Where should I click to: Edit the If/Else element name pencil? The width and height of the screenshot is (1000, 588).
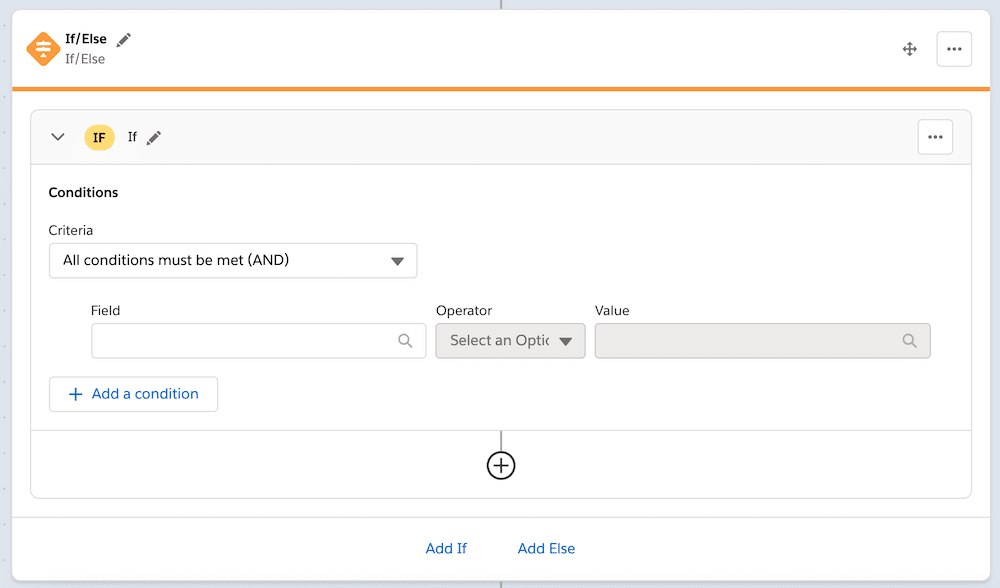tap(124, 40)
